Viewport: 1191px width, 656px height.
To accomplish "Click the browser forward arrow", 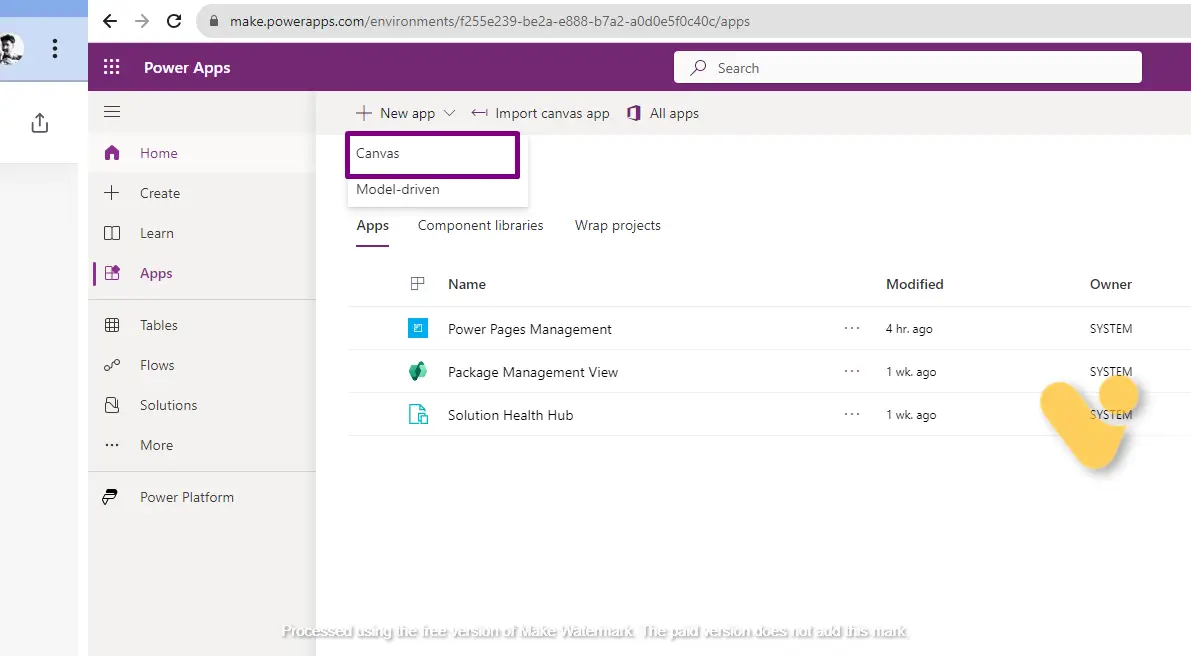I will tap(142, 21).
